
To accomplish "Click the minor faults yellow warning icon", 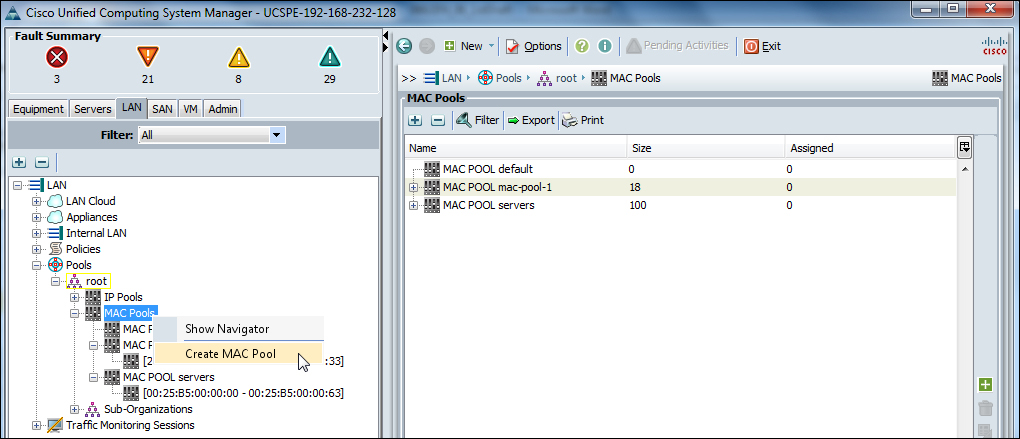I will click(238, 59).
